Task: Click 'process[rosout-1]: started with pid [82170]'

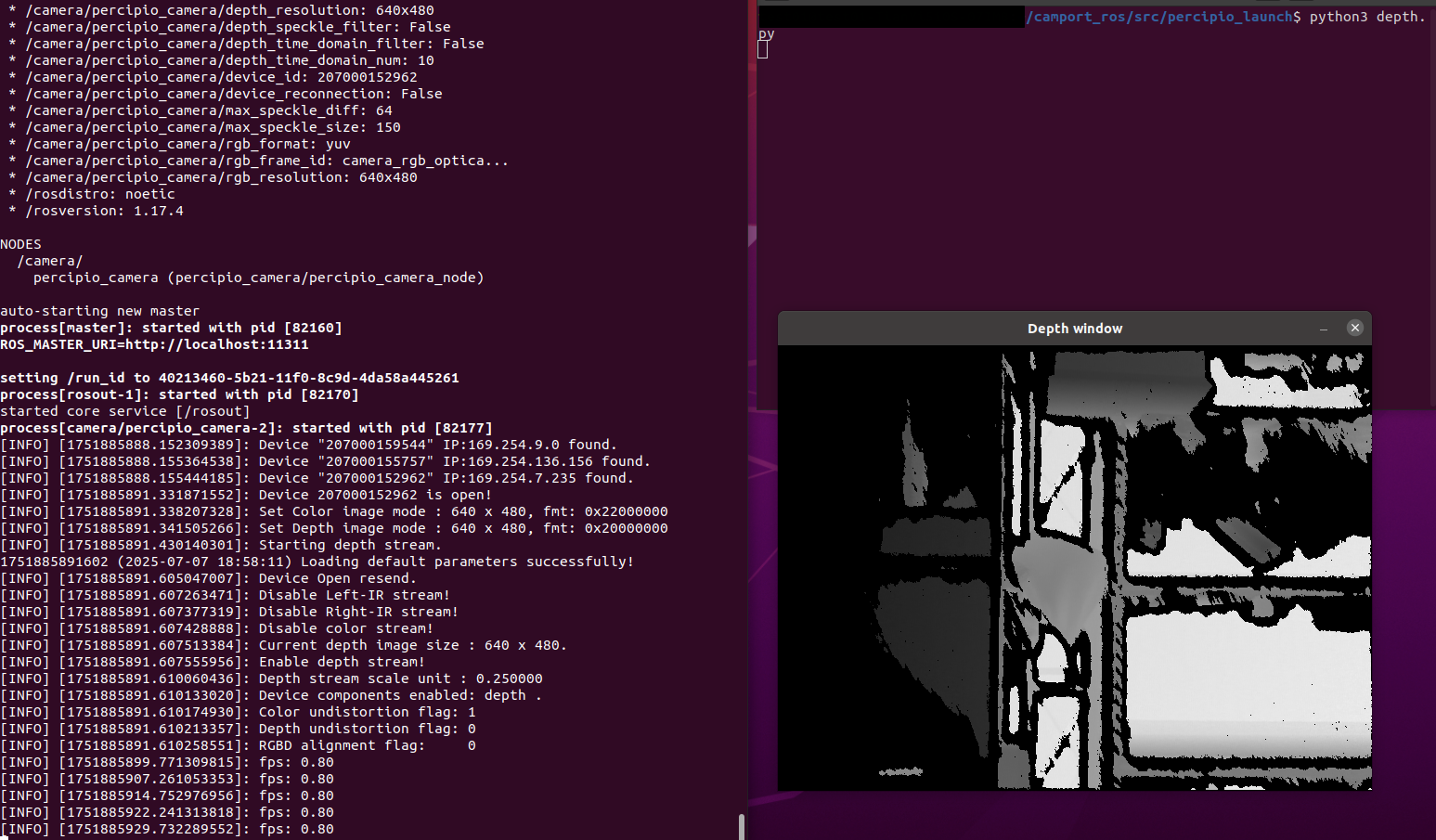Action: [x=179, y=394]
